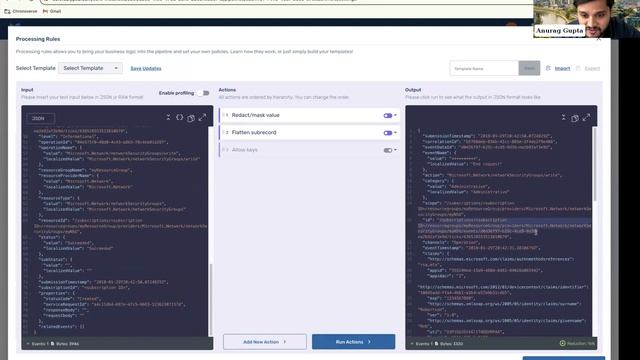Click the Save Updates link
The width and height of the screenshot is (640, 360).
[146, 68]
